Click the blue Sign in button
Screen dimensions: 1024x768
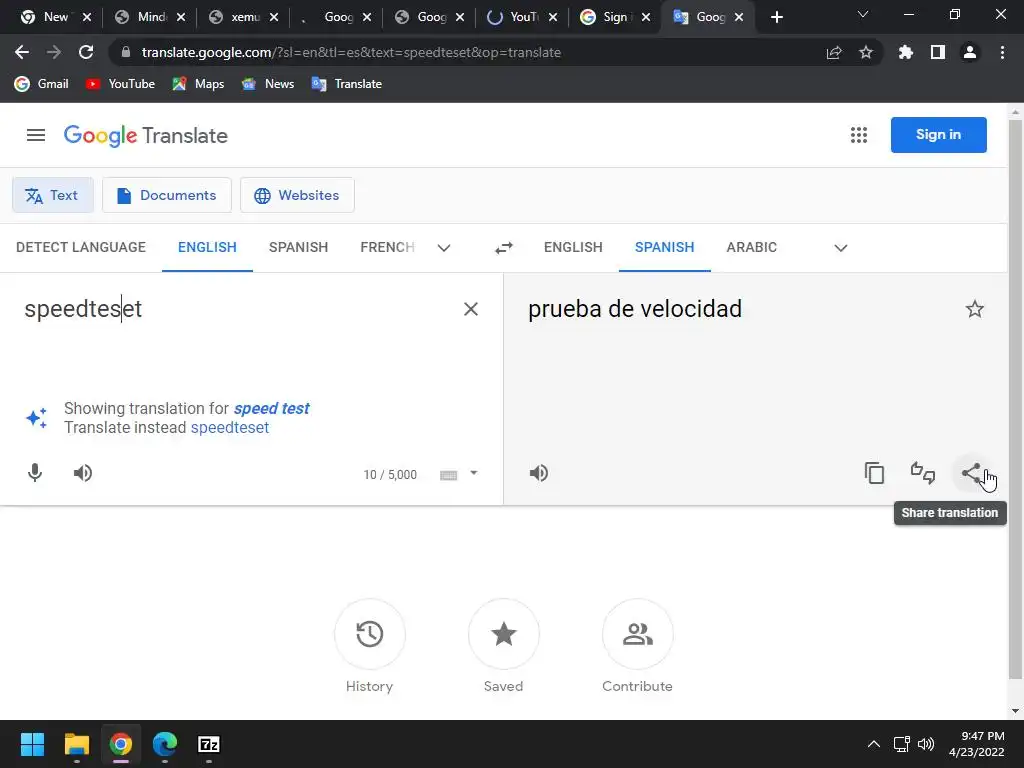tap(938, 135)
